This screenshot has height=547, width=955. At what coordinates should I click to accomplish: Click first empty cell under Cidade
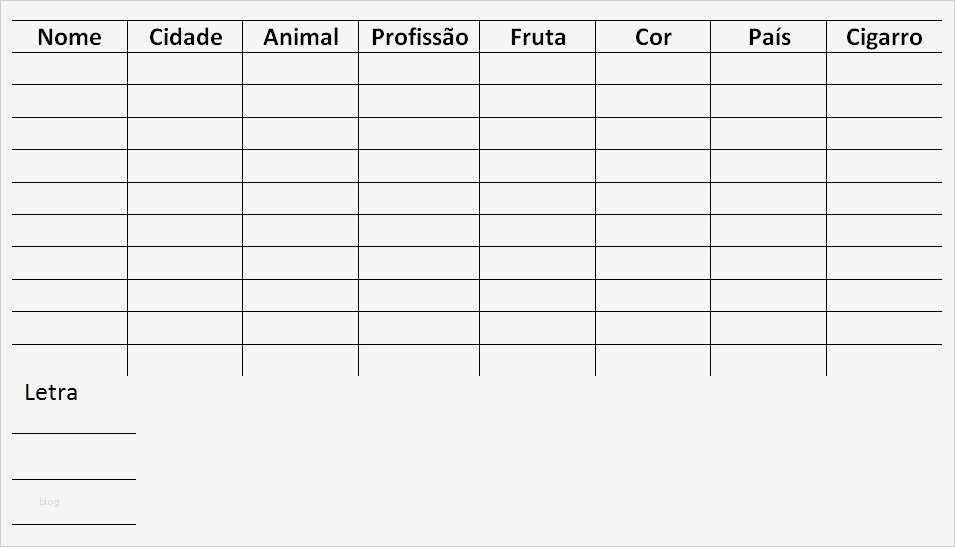185,69
